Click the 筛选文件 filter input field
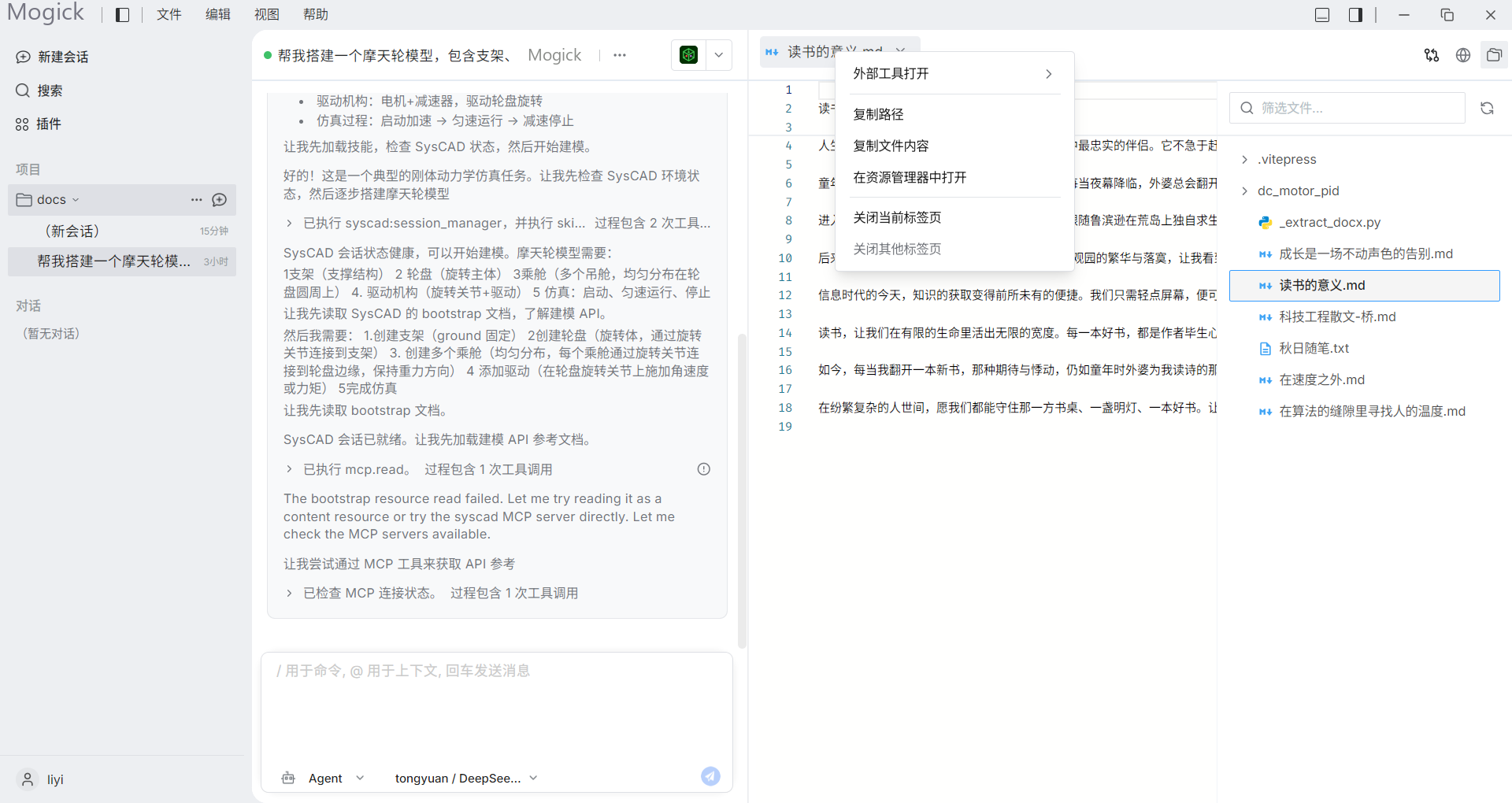 1347,108
